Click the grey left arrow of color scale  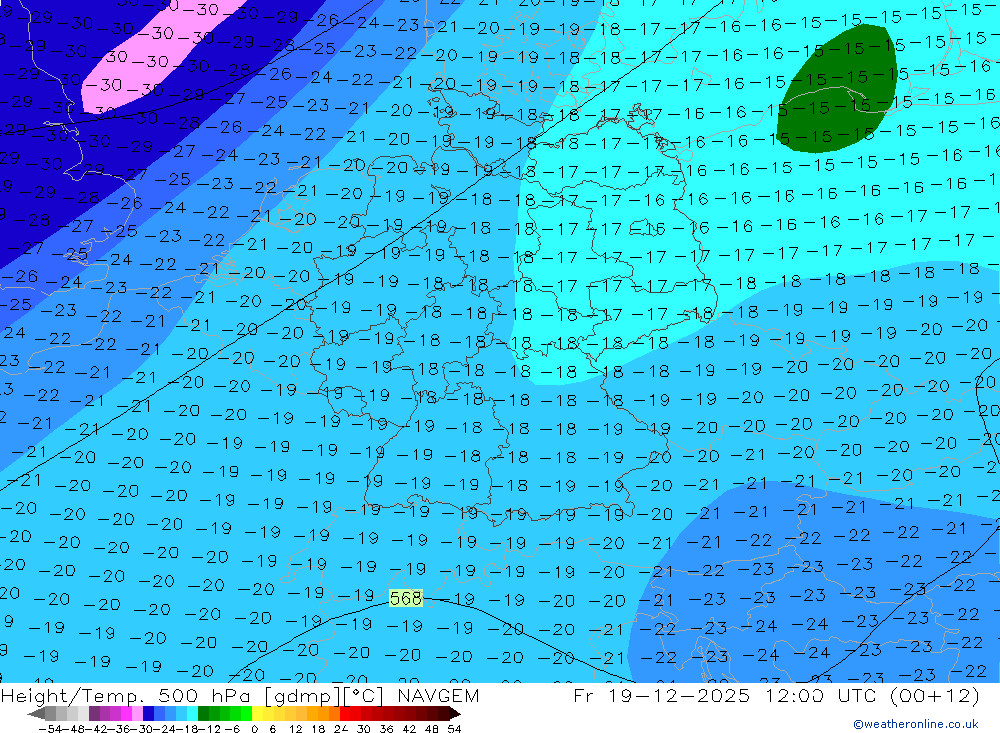click(36, 714)
